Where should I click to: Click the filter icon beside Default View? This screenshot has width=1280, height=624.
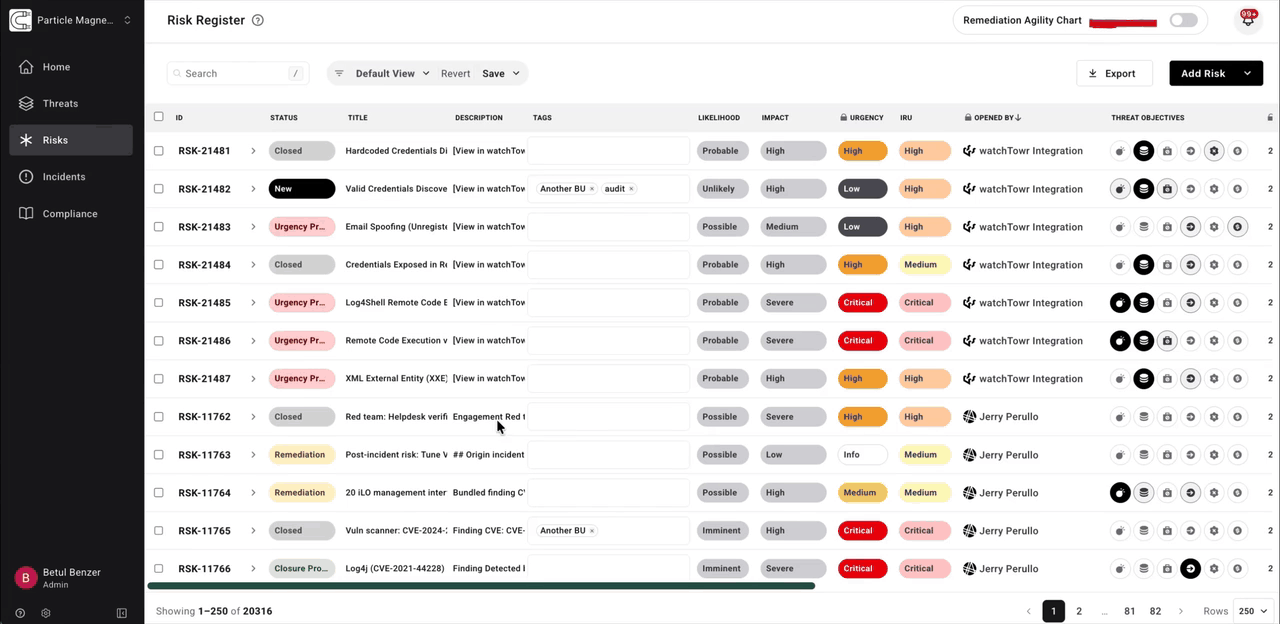coord(339,73)
